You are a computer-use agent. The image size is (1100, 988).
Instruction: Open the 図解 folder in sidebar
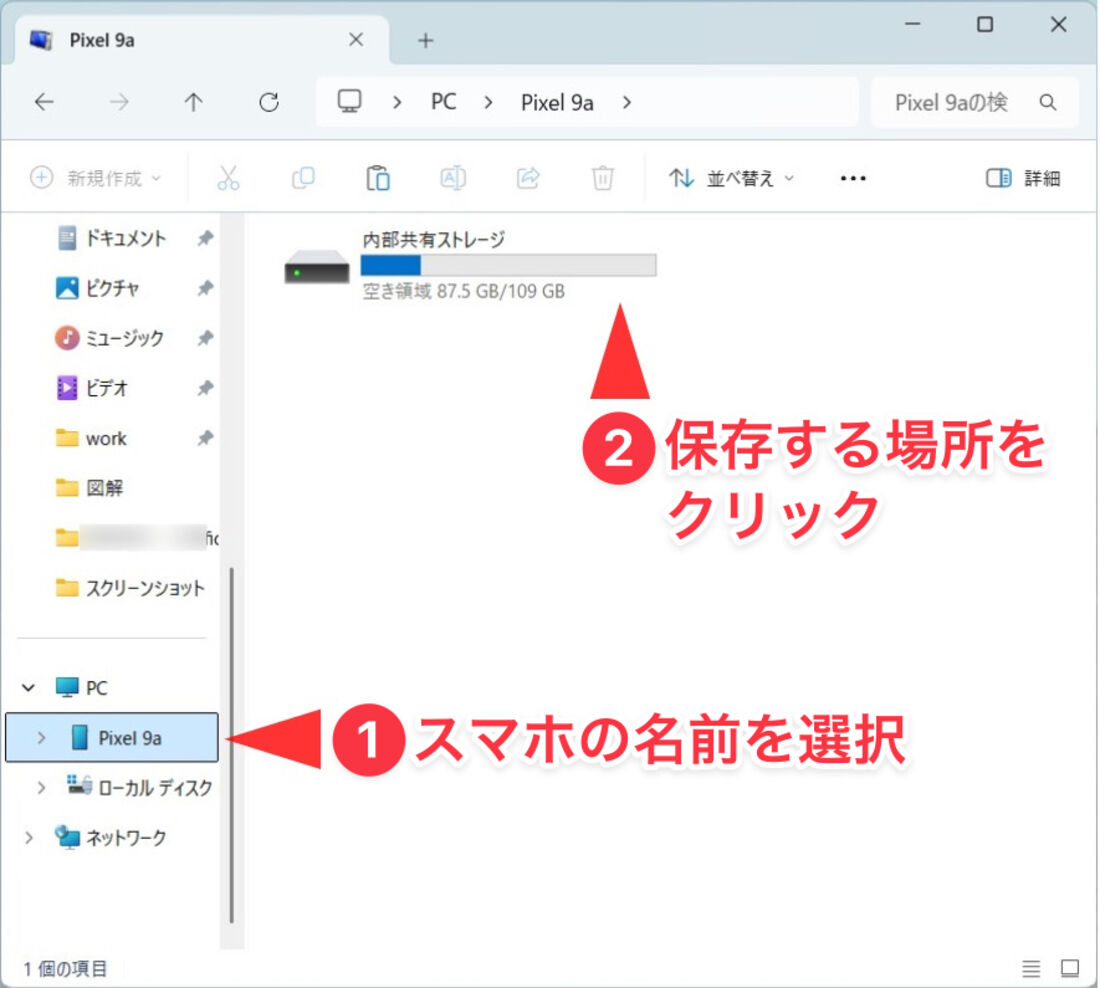pos(89,488)
